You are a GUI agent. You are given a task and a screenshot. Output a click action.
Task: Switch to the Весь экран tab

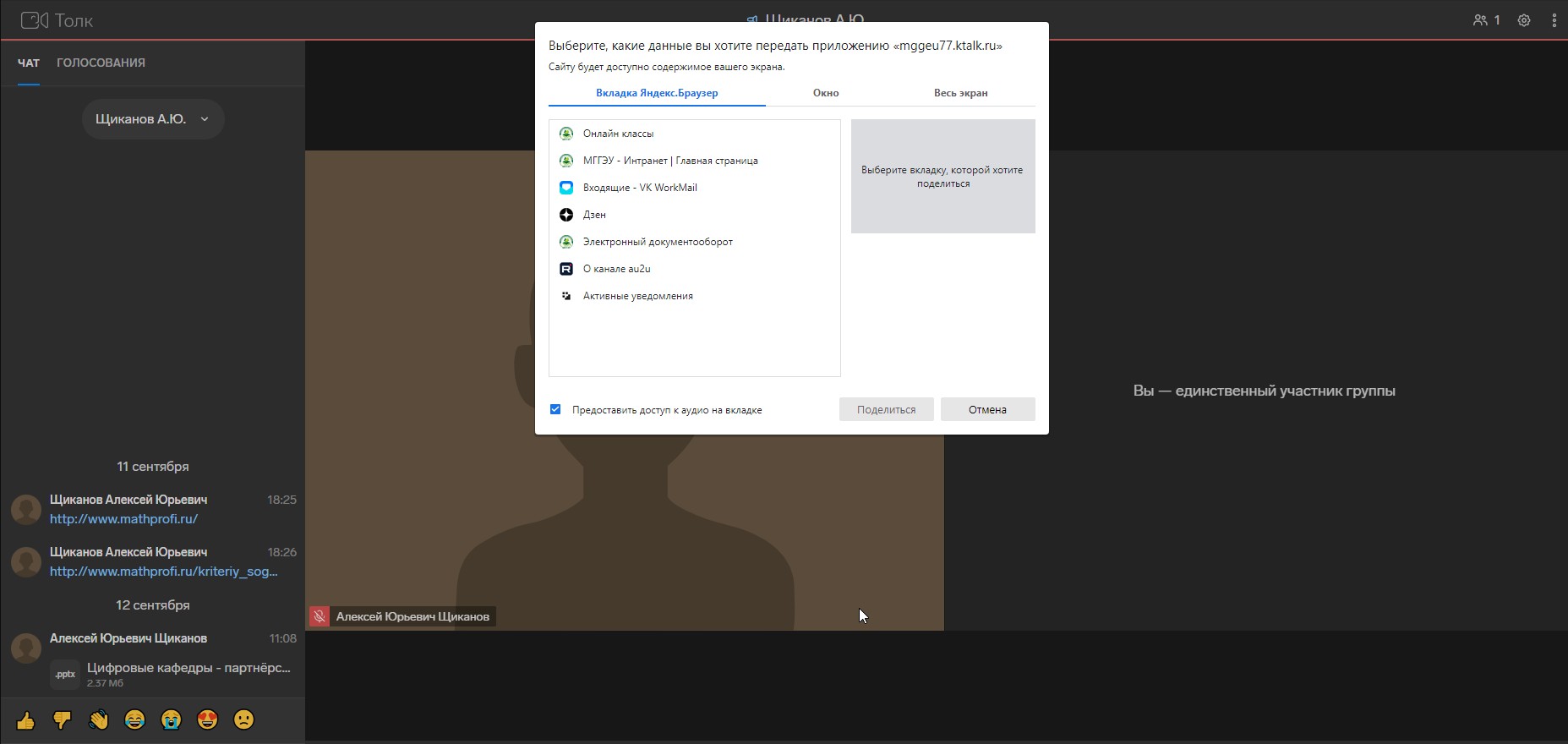pos(960,93)
